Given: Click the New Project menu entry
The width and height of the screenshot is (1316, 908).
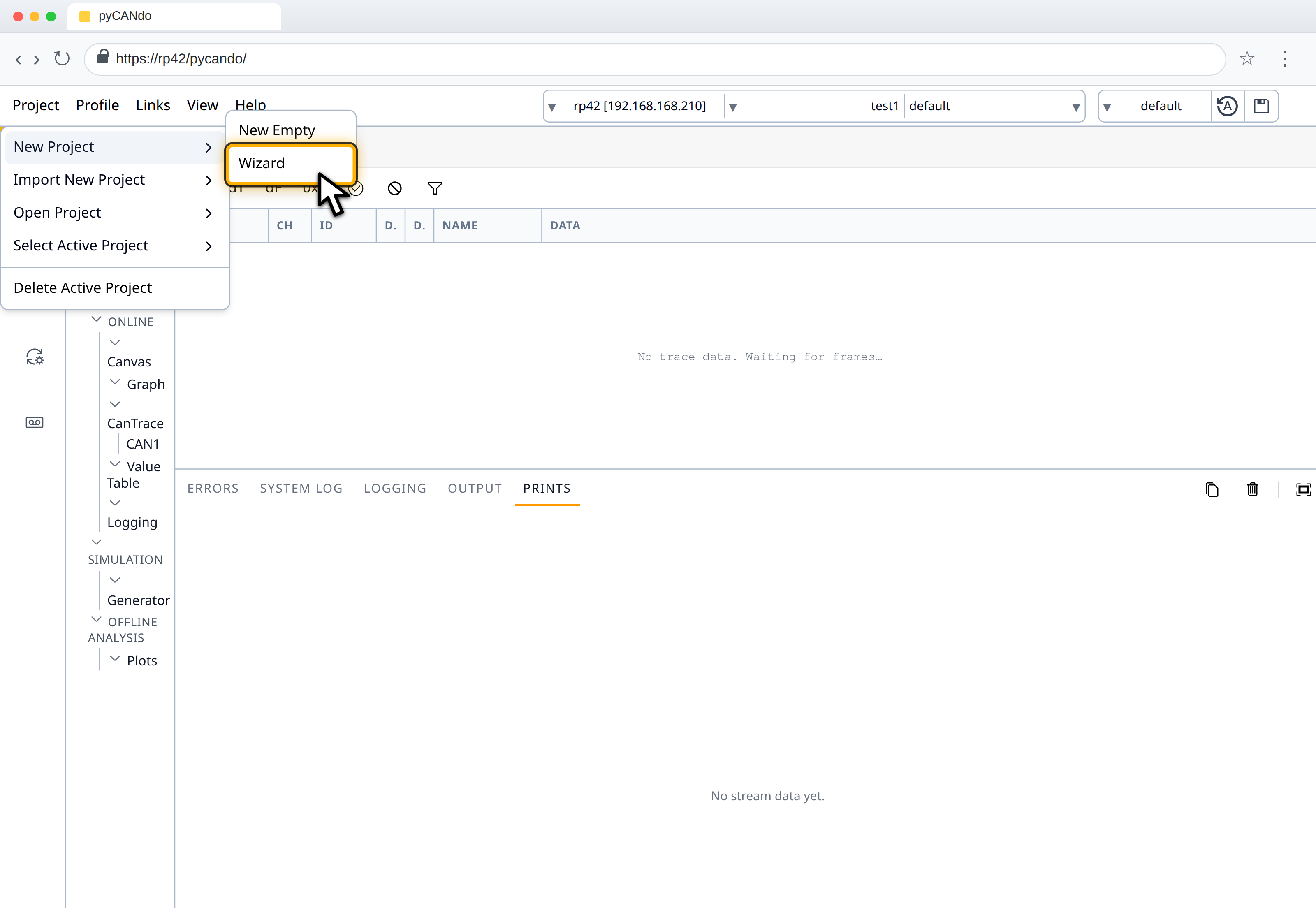Looking at the screenshot, I should pos(114,147).
